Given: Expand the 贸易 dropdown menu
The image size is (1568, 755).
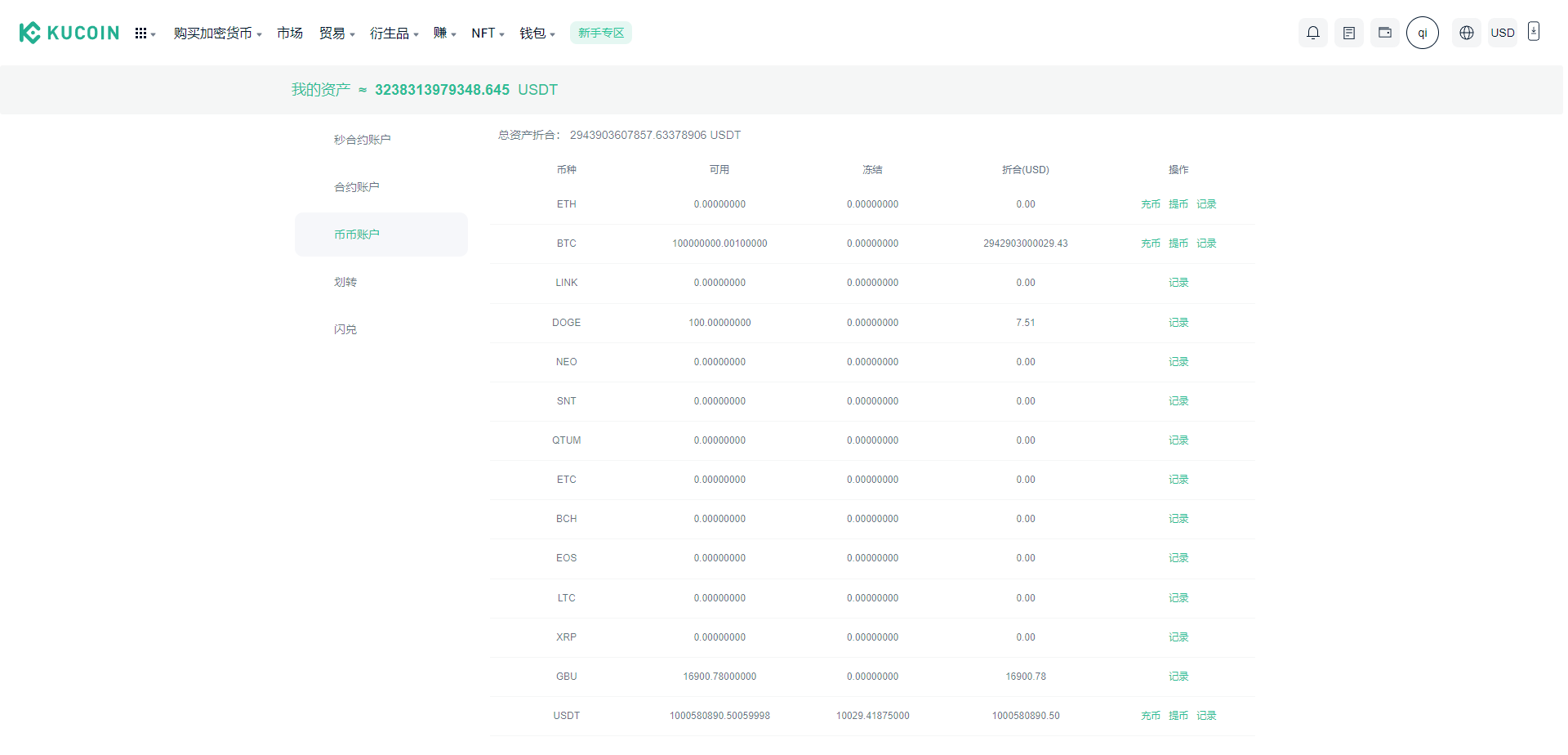Looking at the screenshot, I should click(336, 34).
